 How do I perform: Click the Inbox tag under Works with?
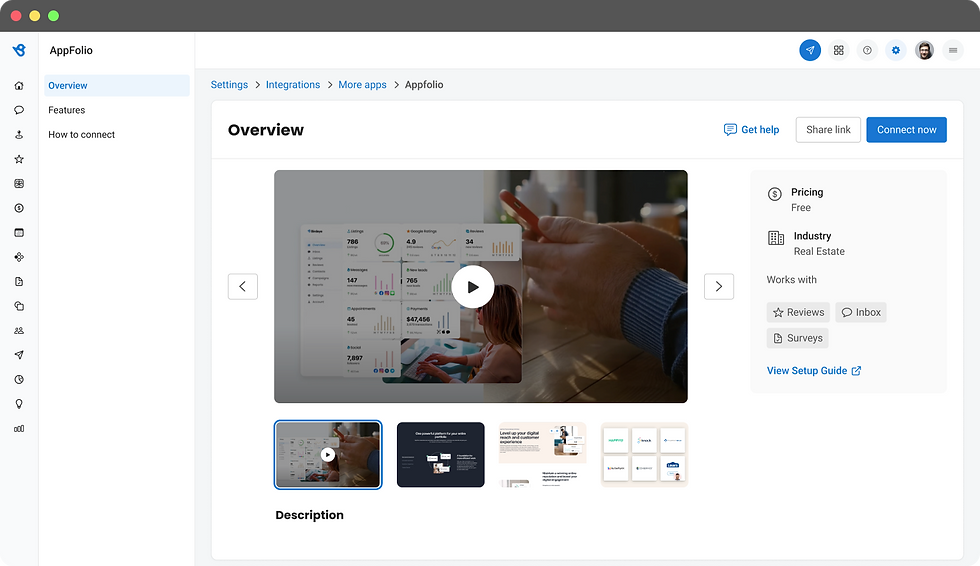click(x=861, y=312)
